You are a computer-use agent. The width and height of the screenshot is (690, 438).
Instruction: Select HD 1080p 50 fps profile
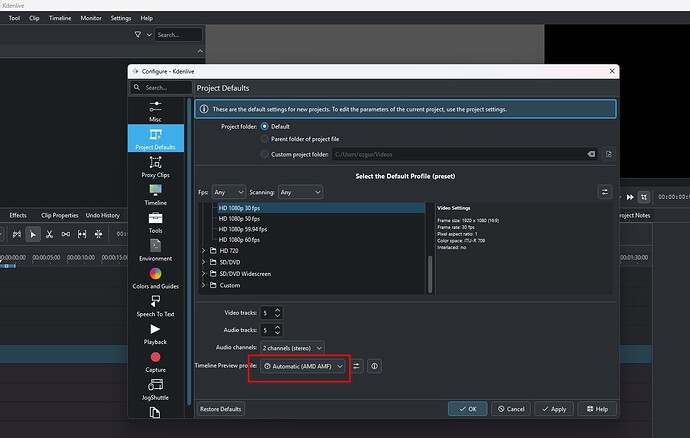239,219
